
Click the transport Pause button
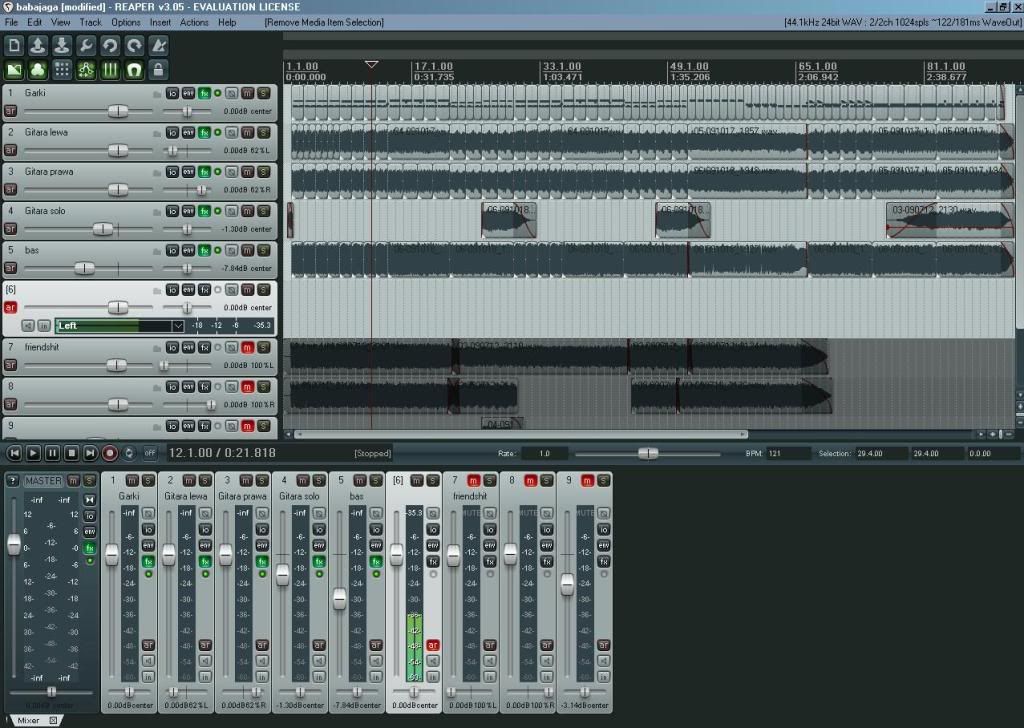pyautogui.click(x=52, y=452)
